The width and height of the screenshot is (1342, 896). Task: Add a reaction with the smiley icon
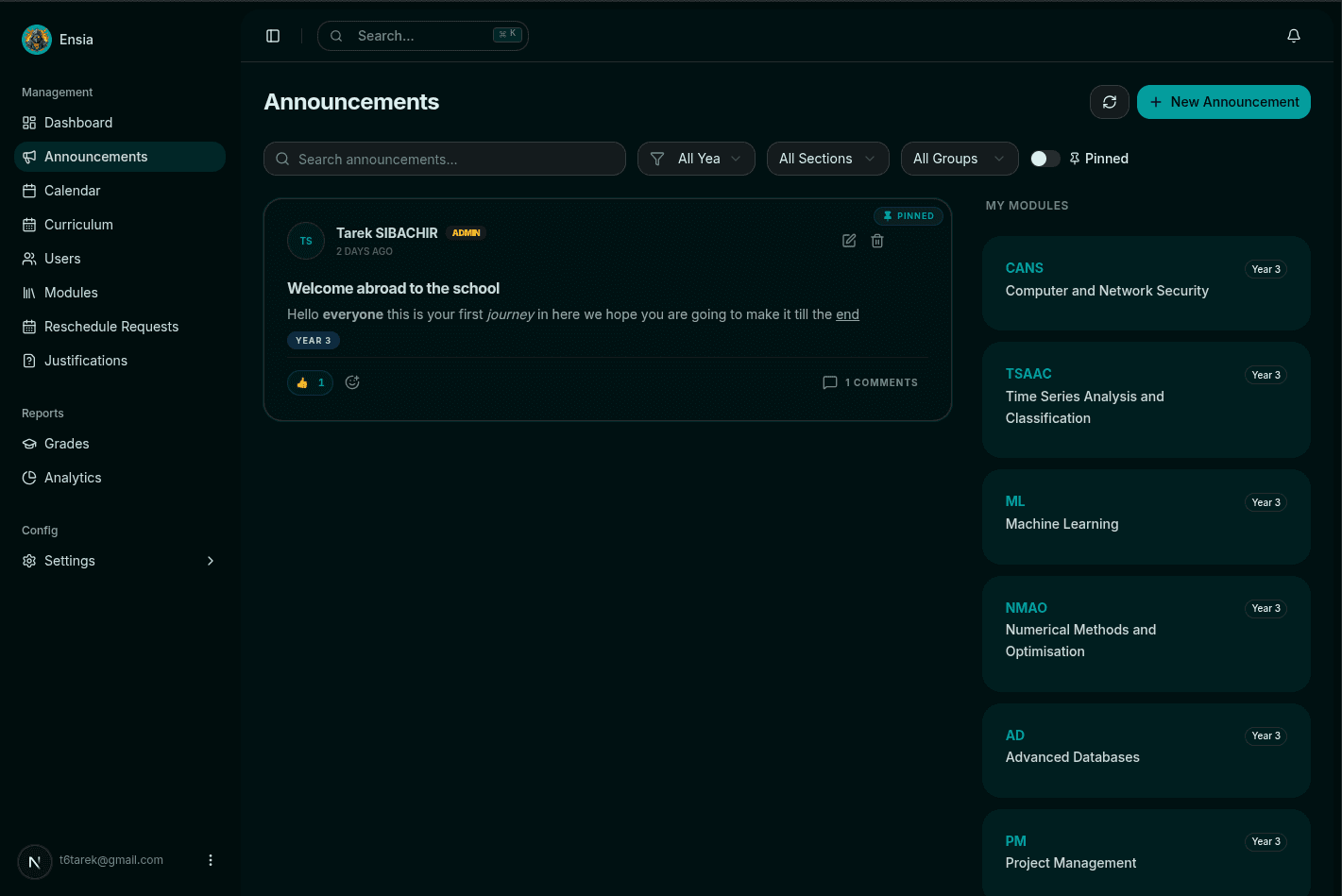352,382
